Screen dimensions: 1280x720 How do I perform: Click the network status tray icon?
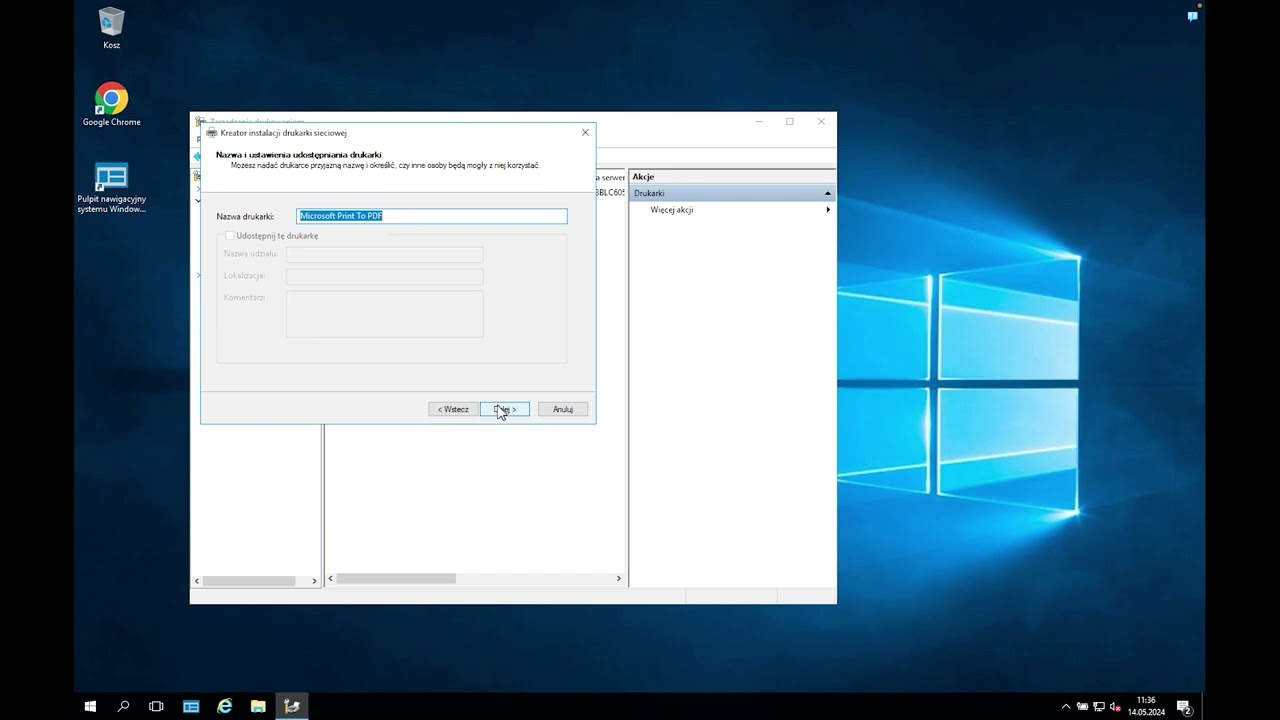click(x=1098, y=707)
